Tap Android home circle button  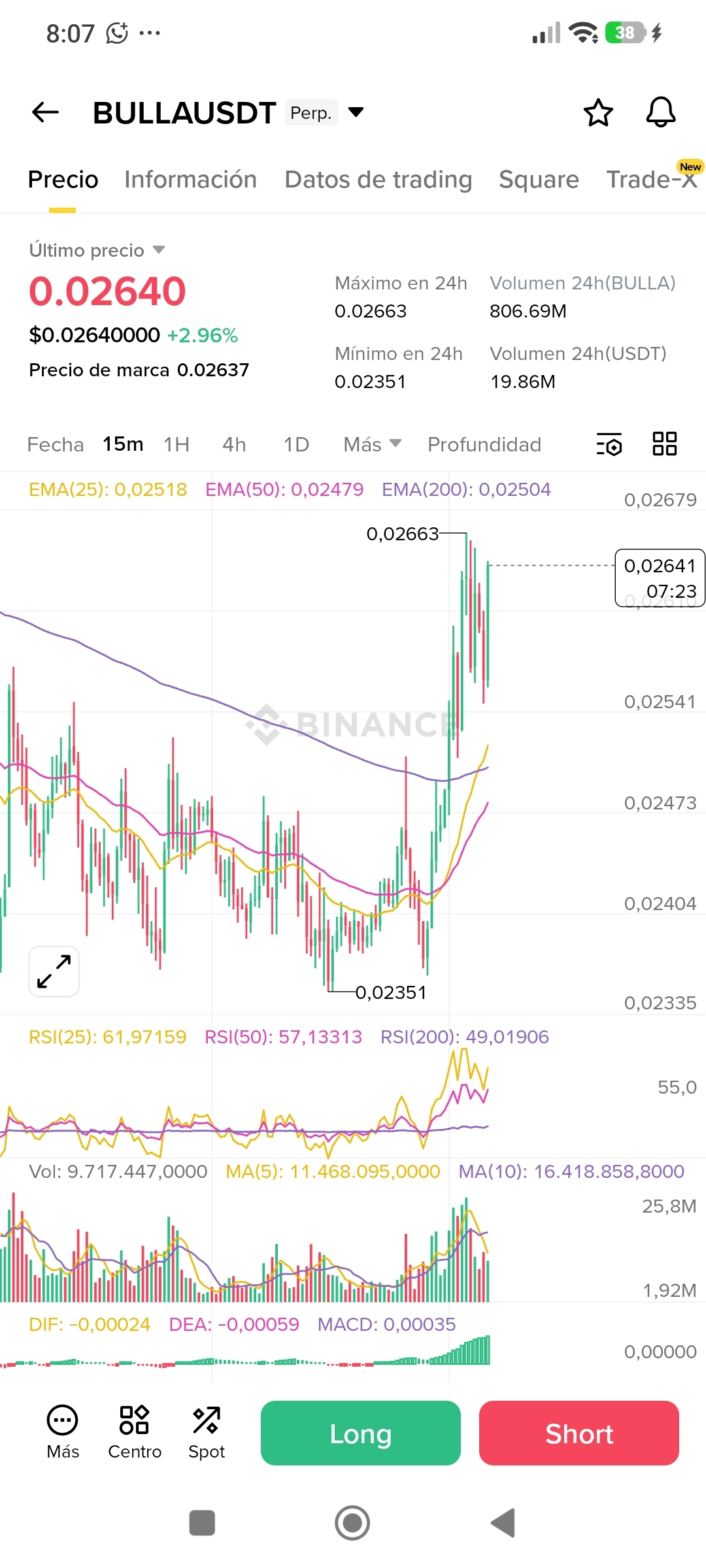coord(352,1523)
